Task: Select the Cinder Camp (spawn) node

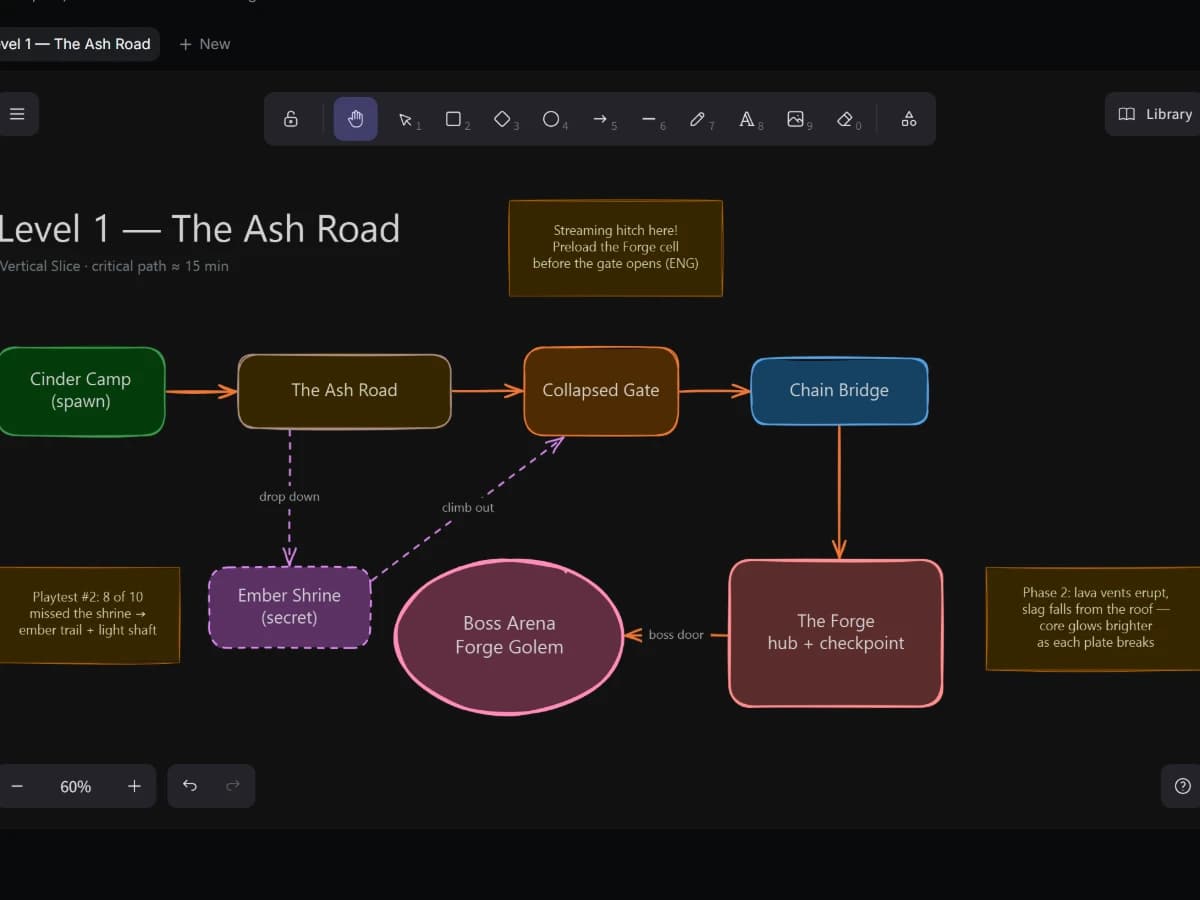Action: coord(81,391)
